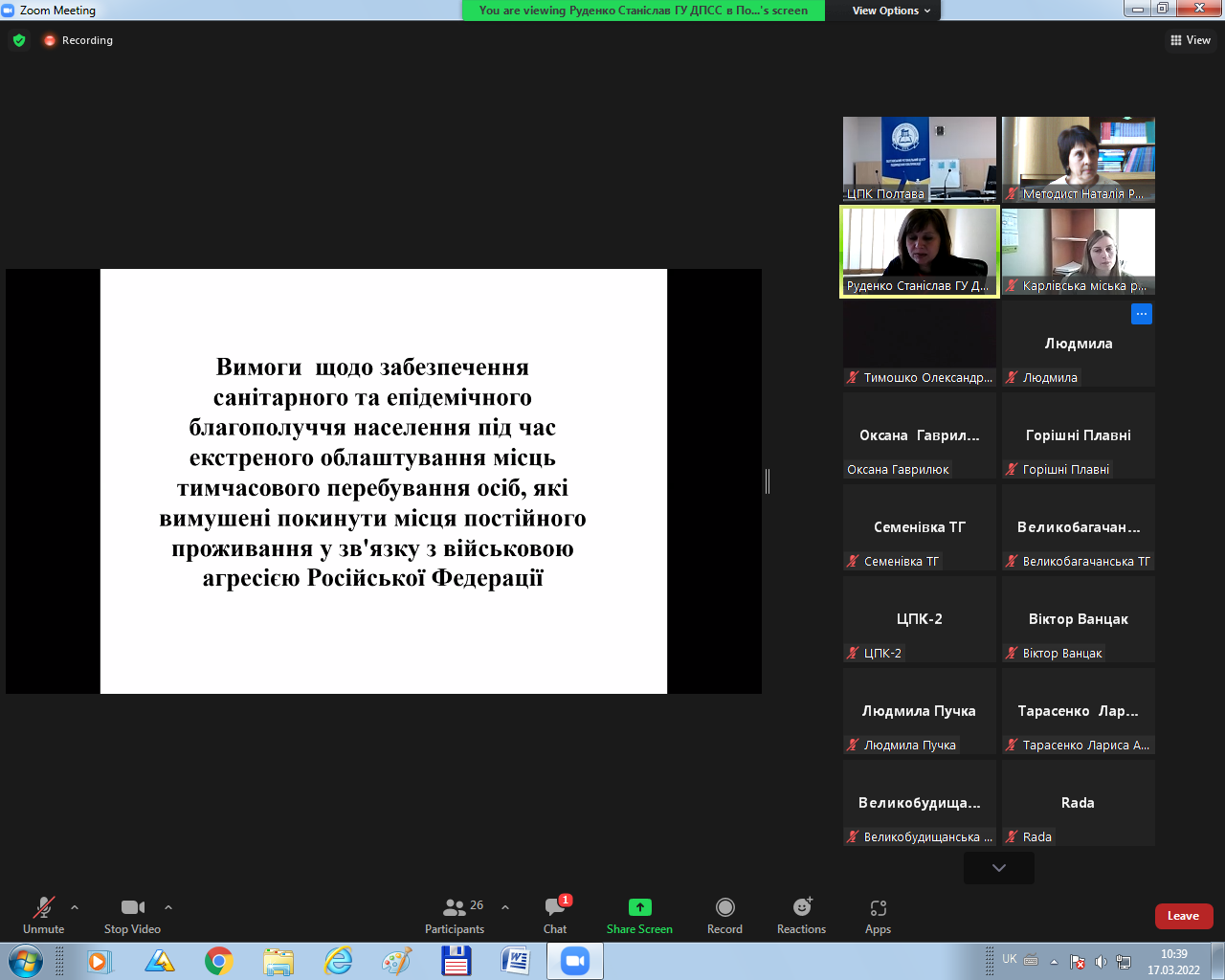Click the green encryption shield icon
Viewport: 1225px width, 980px height.
19,40
